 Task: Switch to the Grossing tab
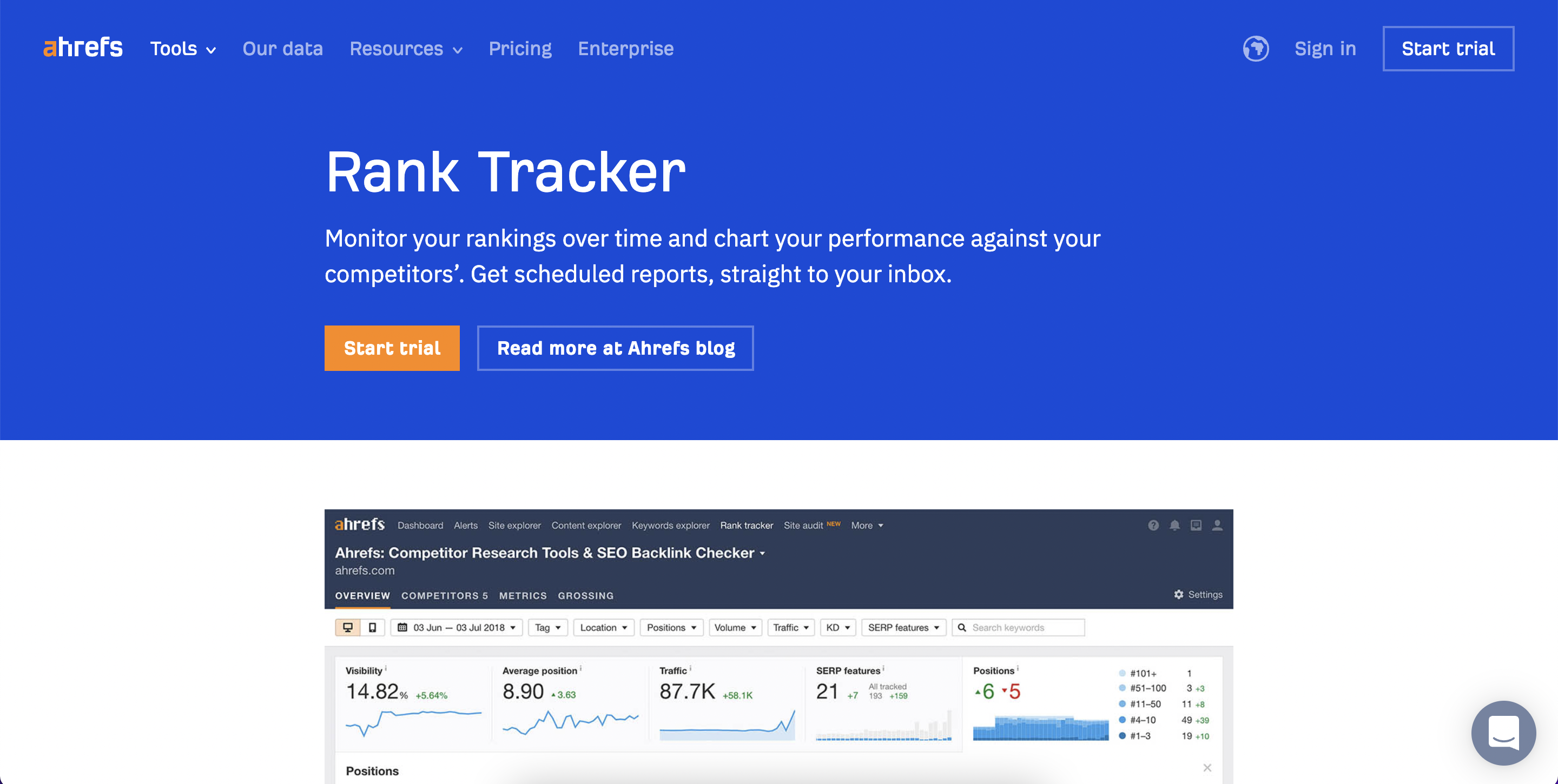pyautogui.click(x=585, y=595)
